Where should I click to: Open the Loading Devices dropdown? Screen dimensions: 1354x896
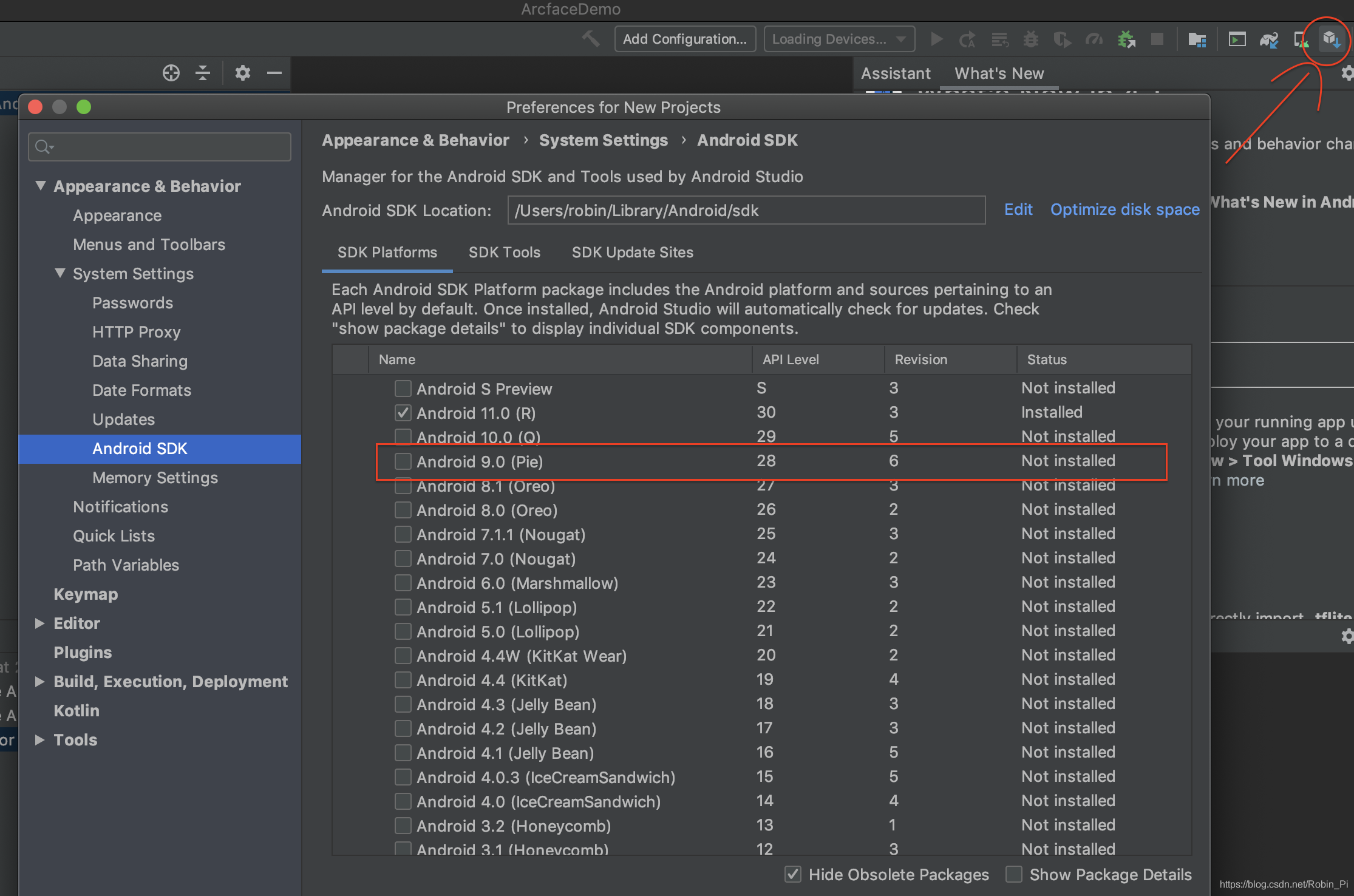click(839, 39)
